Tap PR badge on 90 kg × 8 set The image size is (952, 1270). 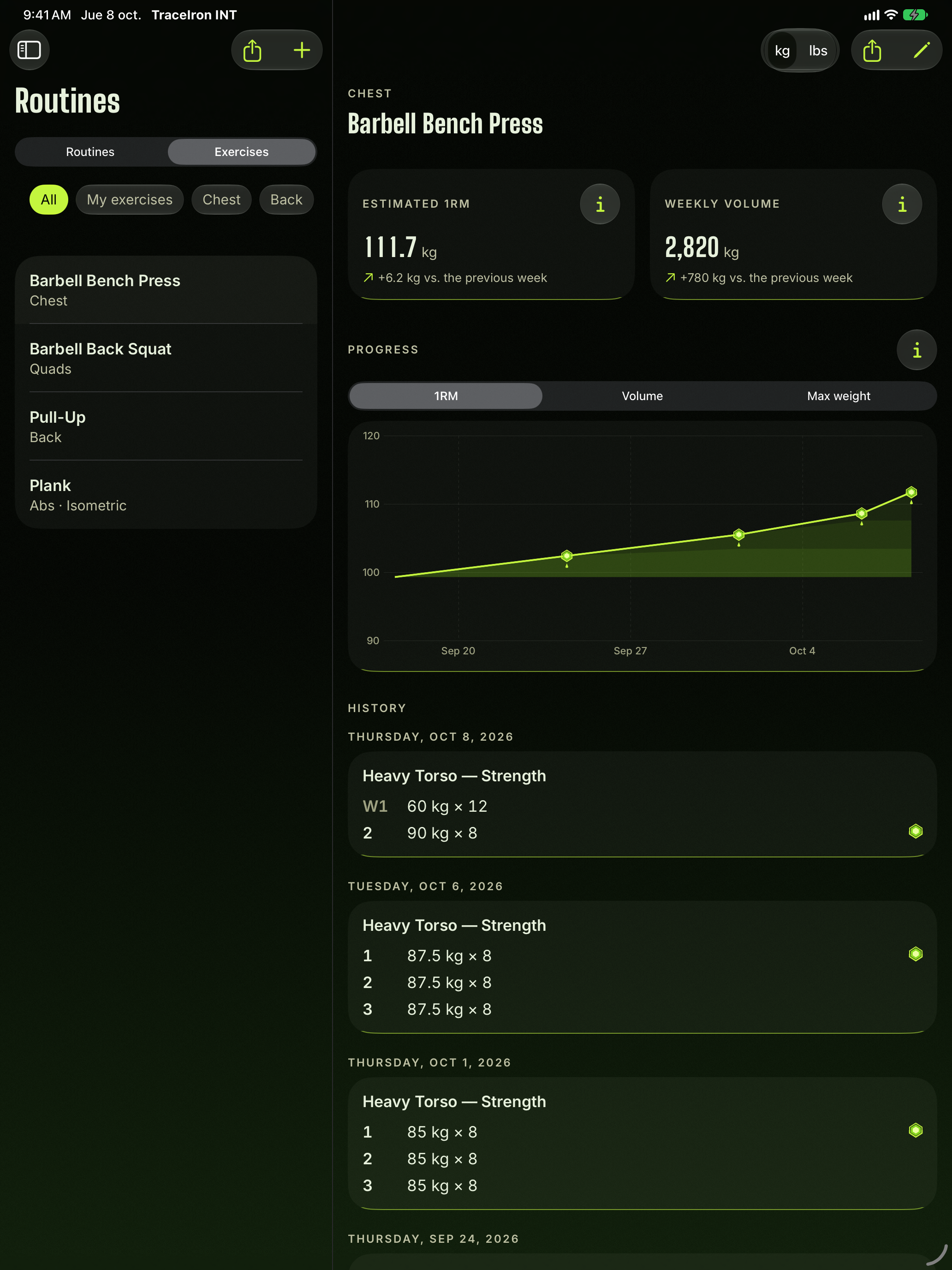point(915,831)
